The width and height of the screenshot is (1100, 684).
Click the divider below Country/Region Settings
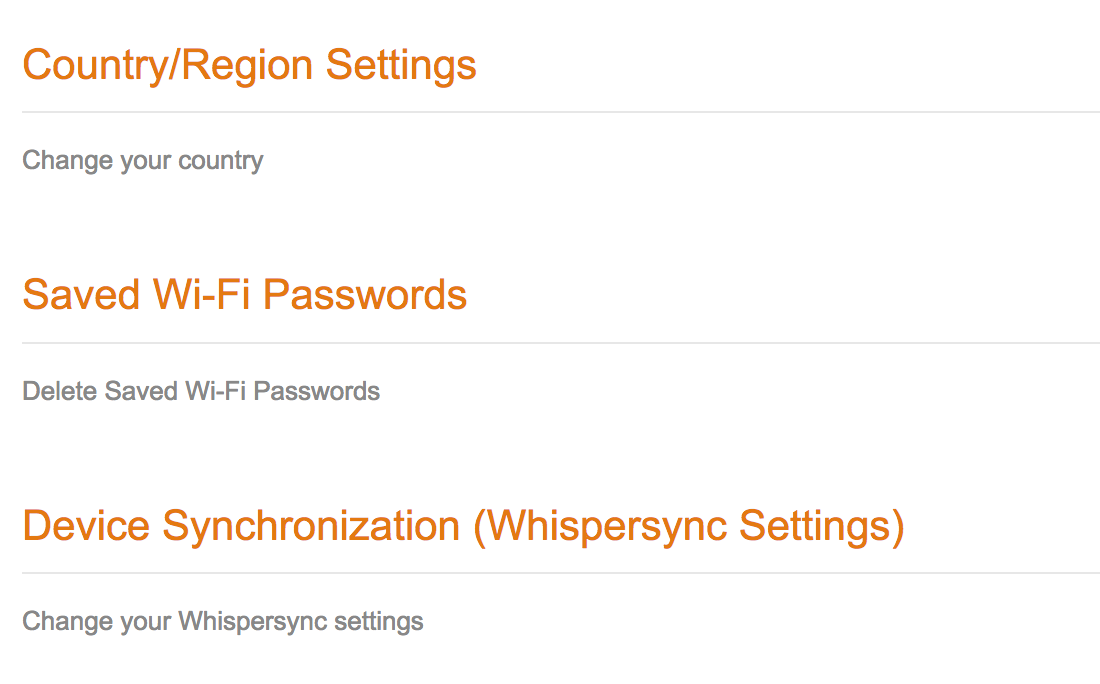[560, 112]
